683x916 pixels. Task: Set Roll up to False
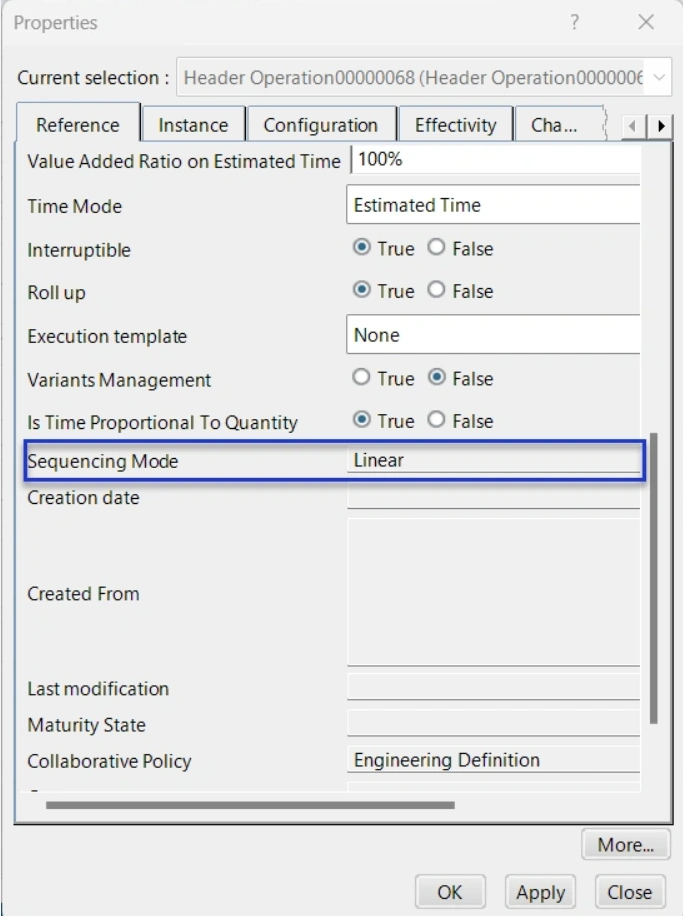click(x=435, y=291)
